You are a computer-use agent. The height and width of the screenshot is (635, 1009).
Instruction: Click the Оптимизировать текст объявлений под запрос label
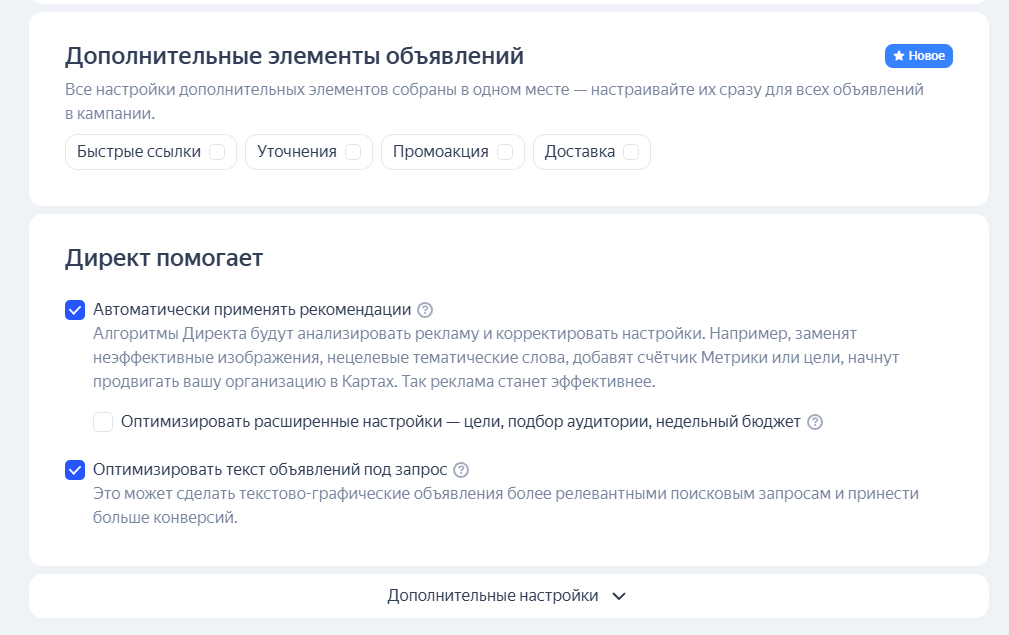[x=270, y=470]
